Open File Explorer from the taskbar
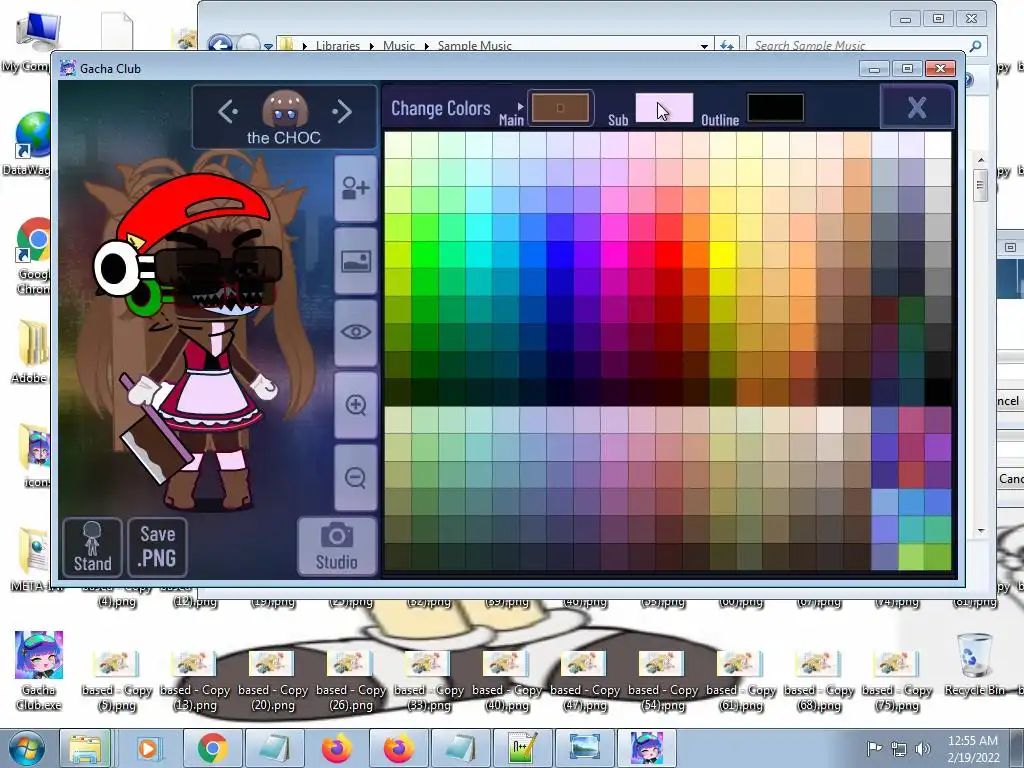Screen dimensions: 1024x768 [86, 748]
